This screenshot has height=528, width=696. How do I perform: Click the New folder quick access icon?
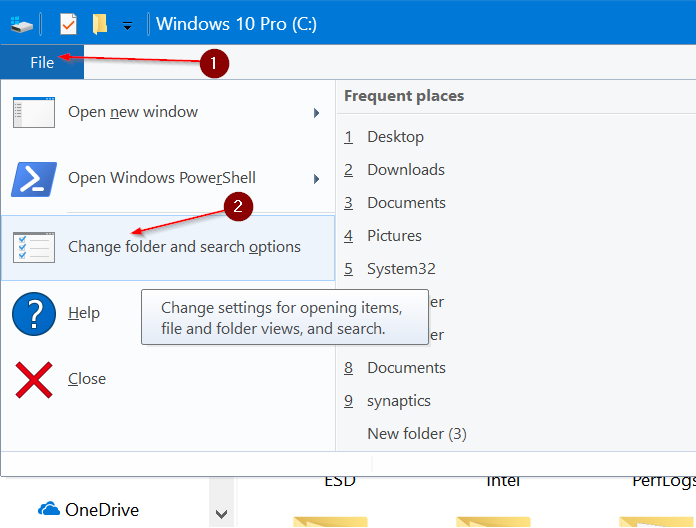[100, 24]
